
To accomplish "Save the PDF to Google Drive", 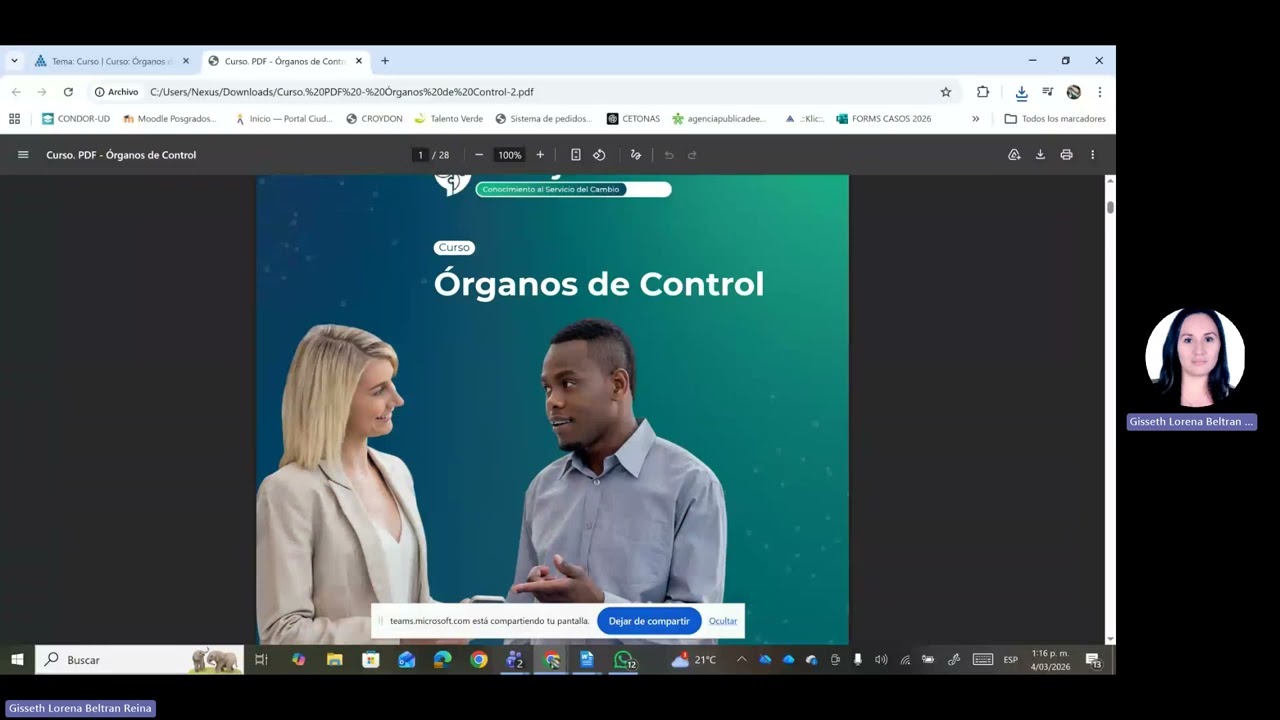I will coord(1014,155).
